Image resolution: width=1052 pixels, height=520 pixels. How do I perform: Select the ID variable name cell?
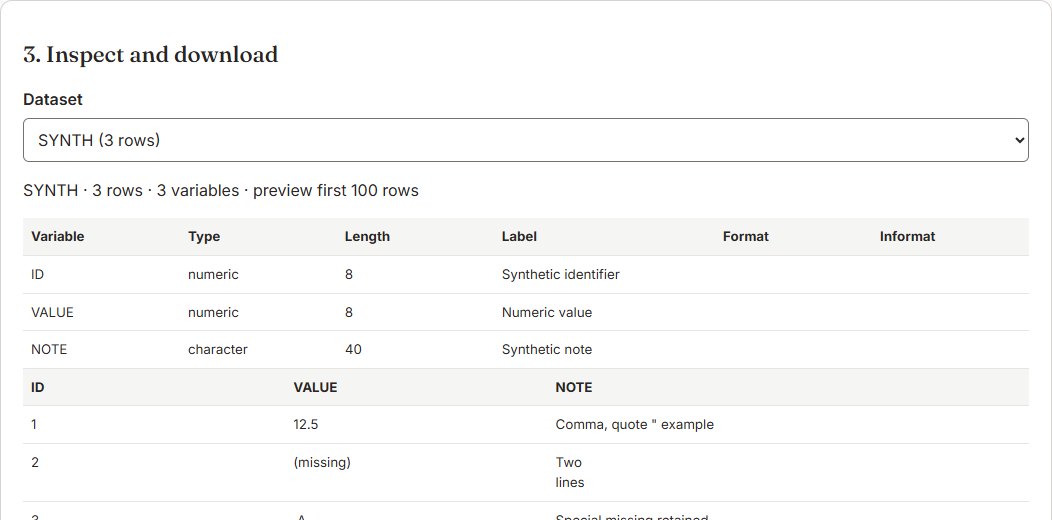(38, 274)
